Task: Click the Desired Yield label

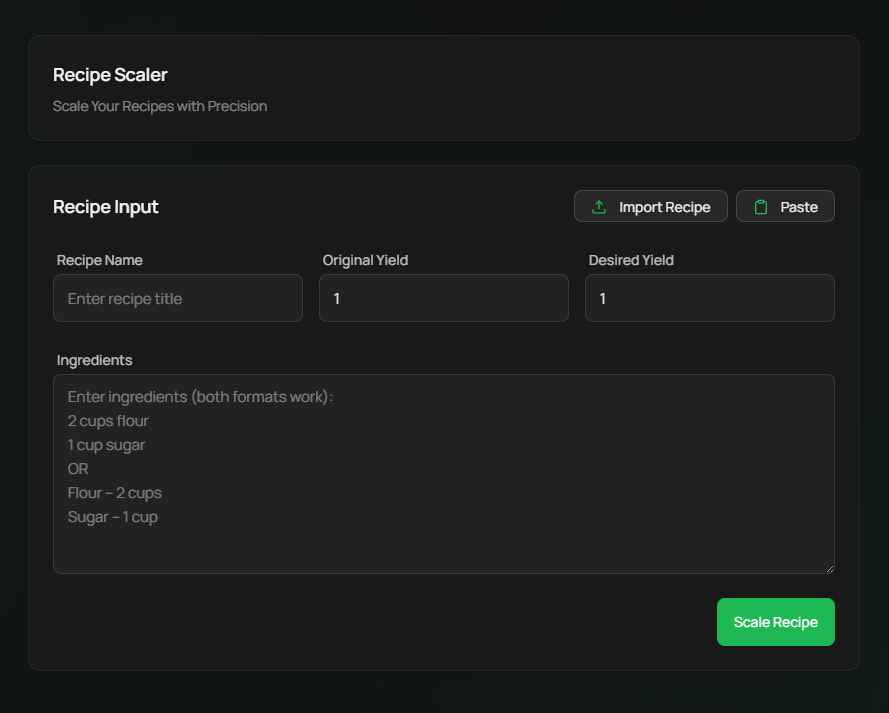Action: coord(630,260)
